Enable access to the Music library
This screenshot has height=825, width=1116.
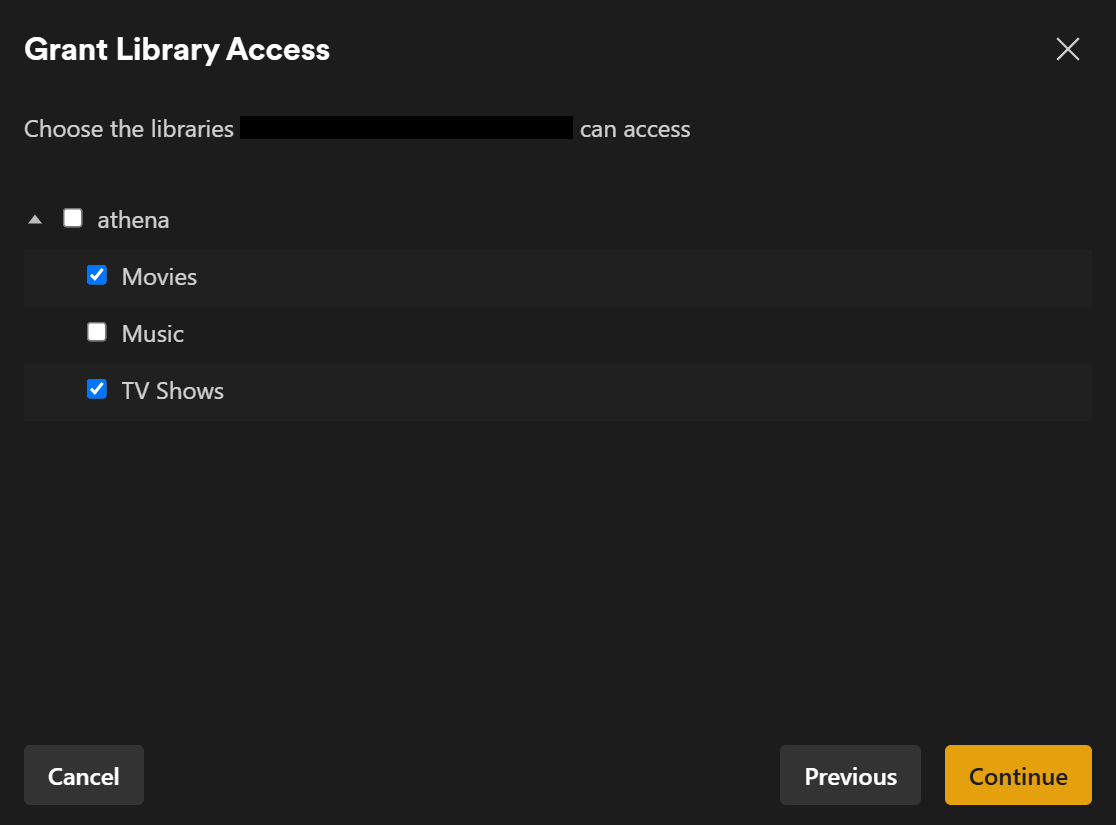(96, 332)
